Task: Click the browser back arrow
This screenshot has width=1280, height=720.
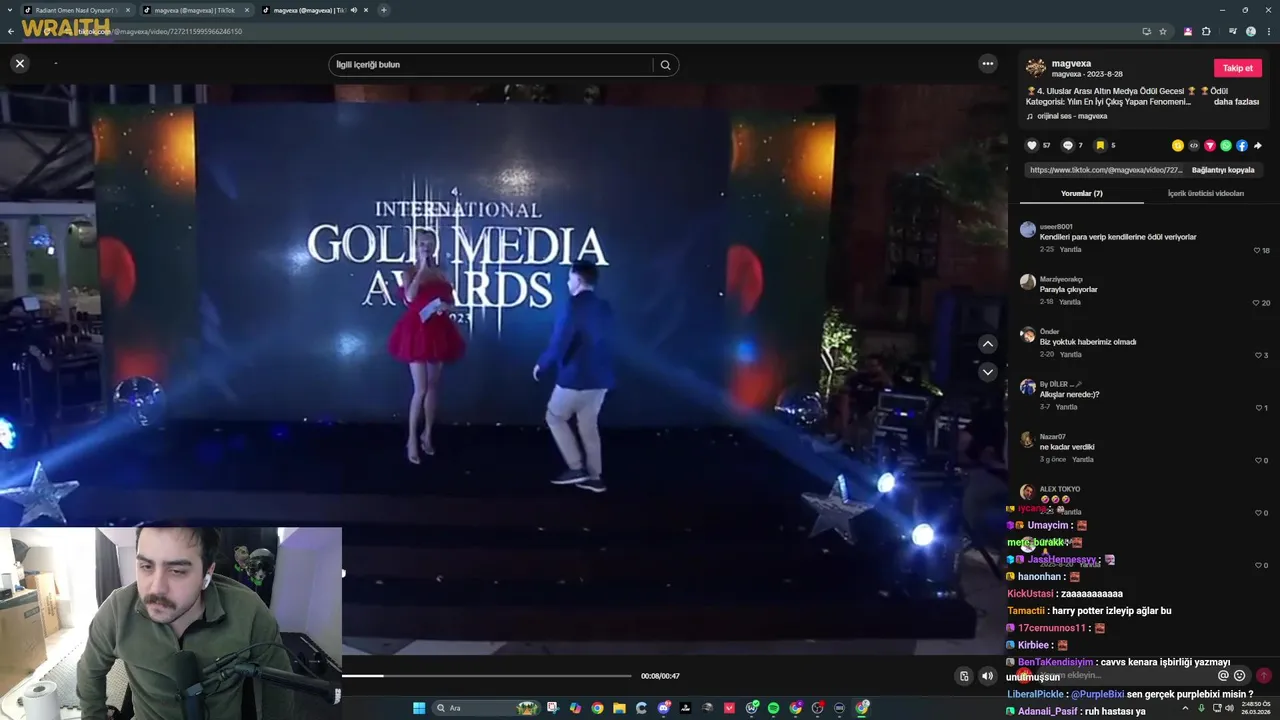Action: (10, 31)
